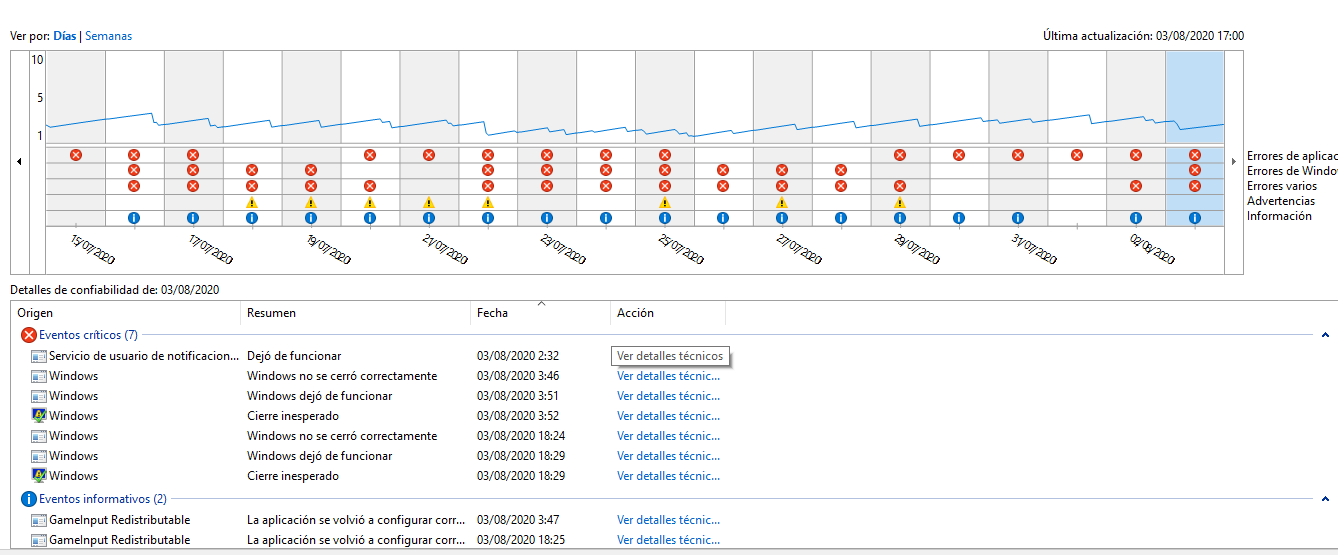The height and width of the screenshot is (555, 1338).
Task: Open Ver detalles técnicos for Servicio de usuario row
Action: pyautogui.click(x=670, y=356)
